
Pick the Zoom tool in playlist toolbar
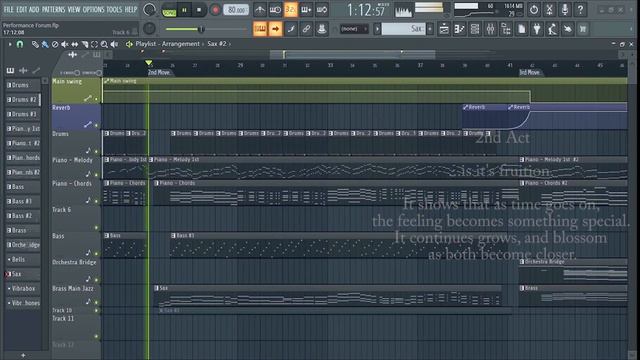point(104,44)
